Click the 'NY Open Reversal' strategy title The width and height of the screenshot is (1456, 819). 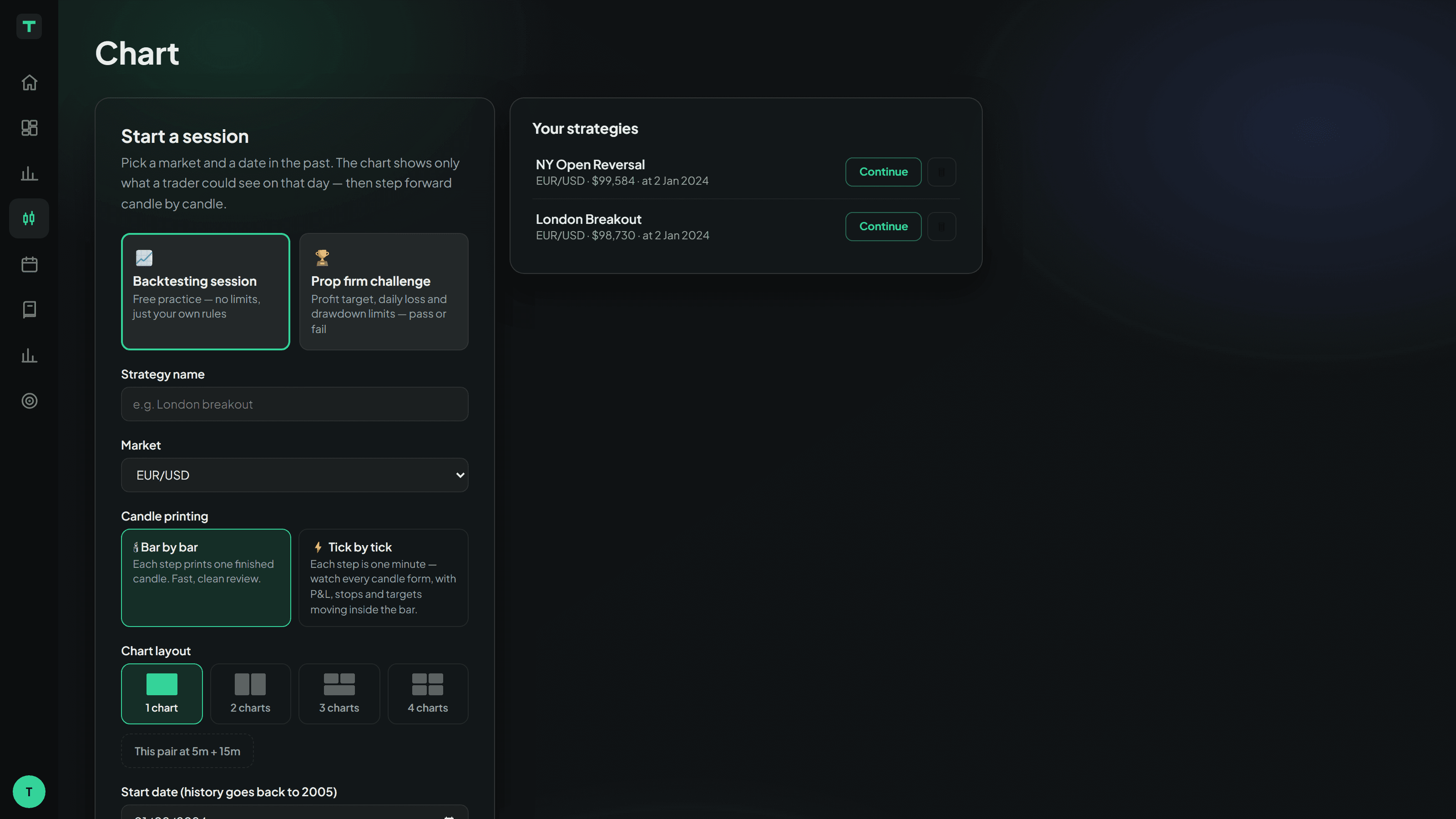pos(590,164)
